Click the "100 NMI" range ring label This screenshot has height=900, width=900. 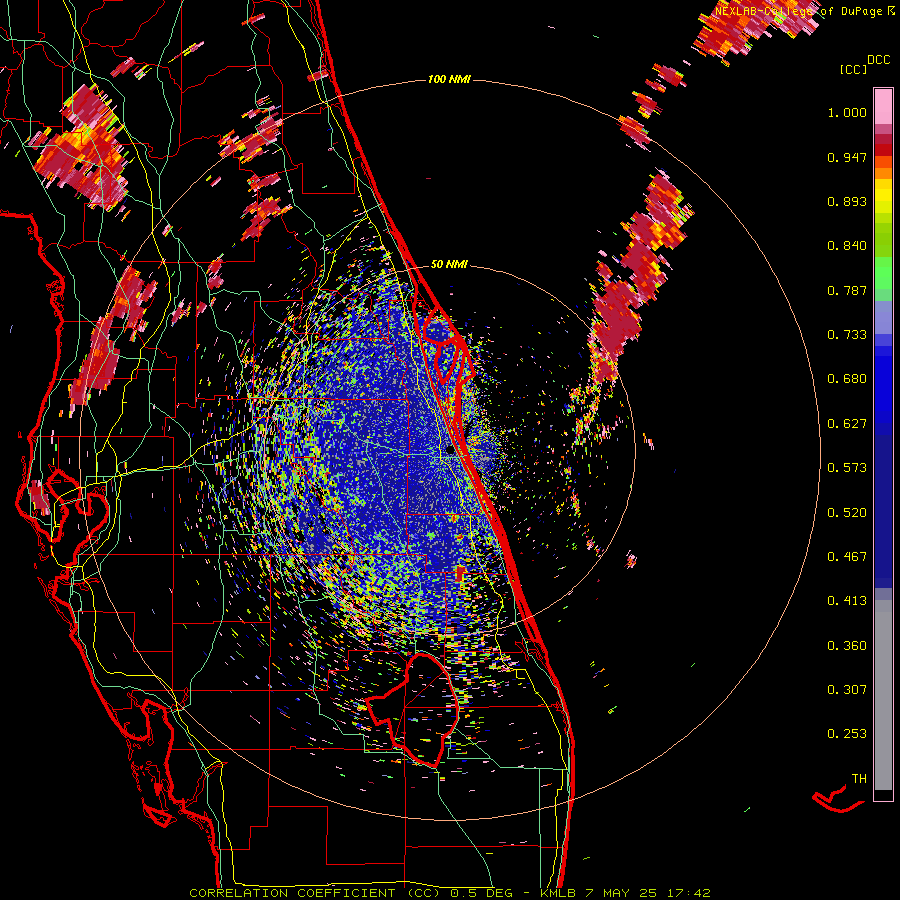[x=449, y=79]
